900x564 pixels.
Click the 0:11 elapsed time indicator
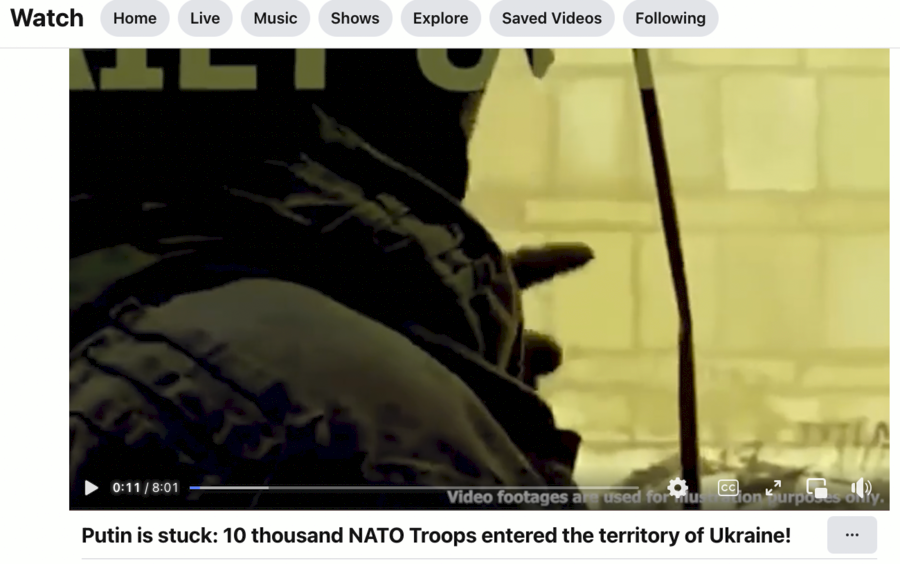pyautogui.click(x=126, y=488)
